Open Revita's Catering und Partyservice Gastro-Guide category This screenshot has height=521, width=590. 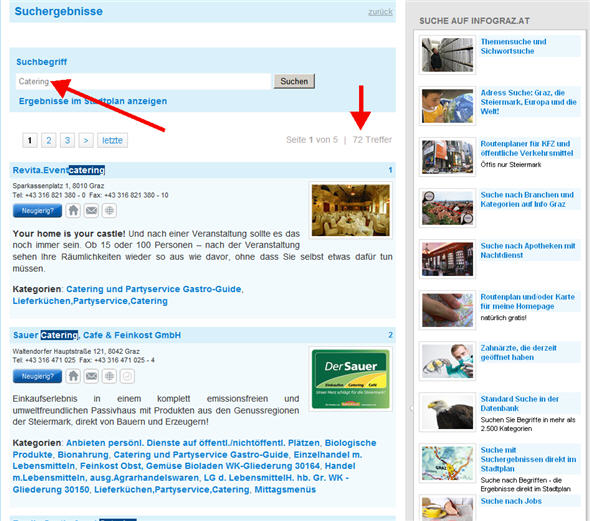[x=154, y=289]
